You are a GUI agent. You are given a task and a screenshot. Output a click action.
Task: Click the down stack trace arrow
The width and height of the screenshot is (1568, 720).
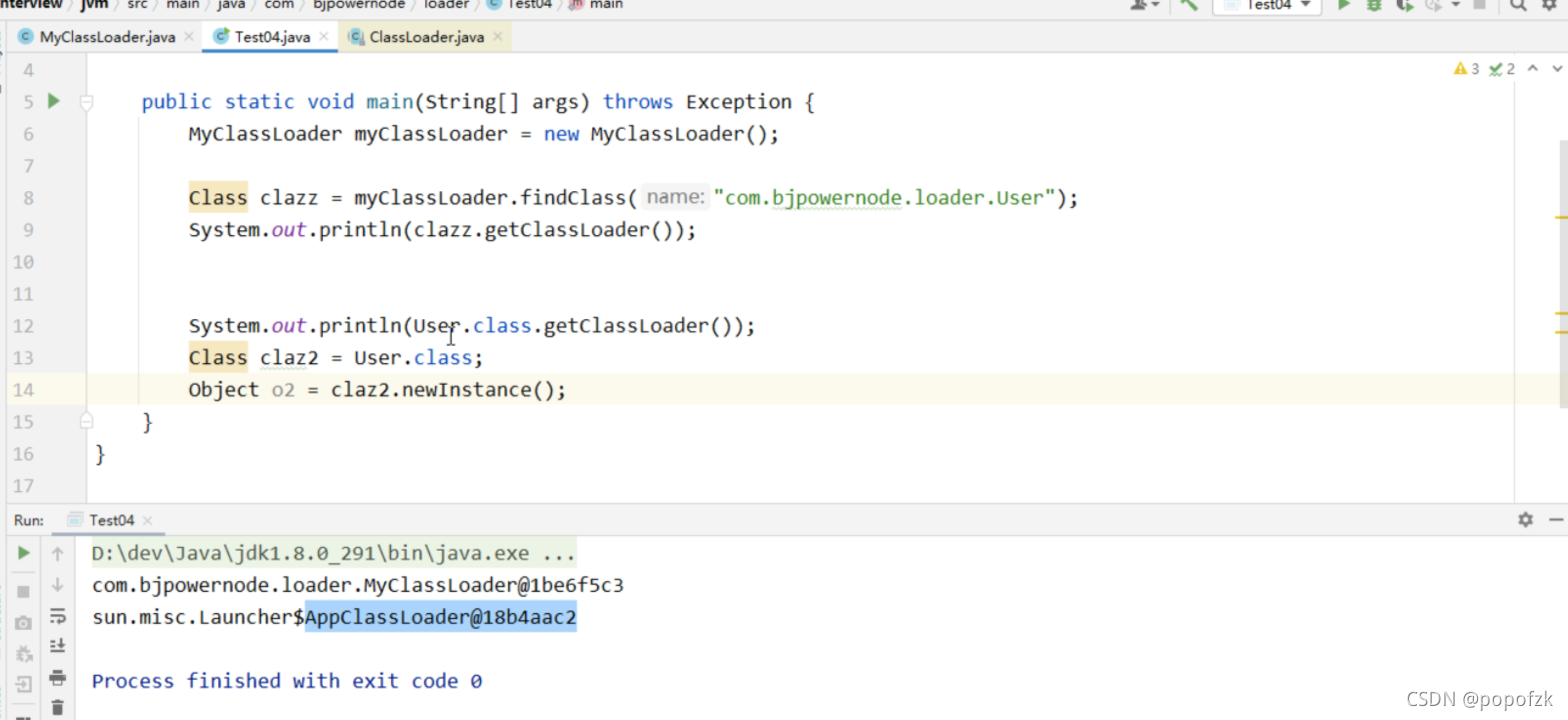(58, 585)
